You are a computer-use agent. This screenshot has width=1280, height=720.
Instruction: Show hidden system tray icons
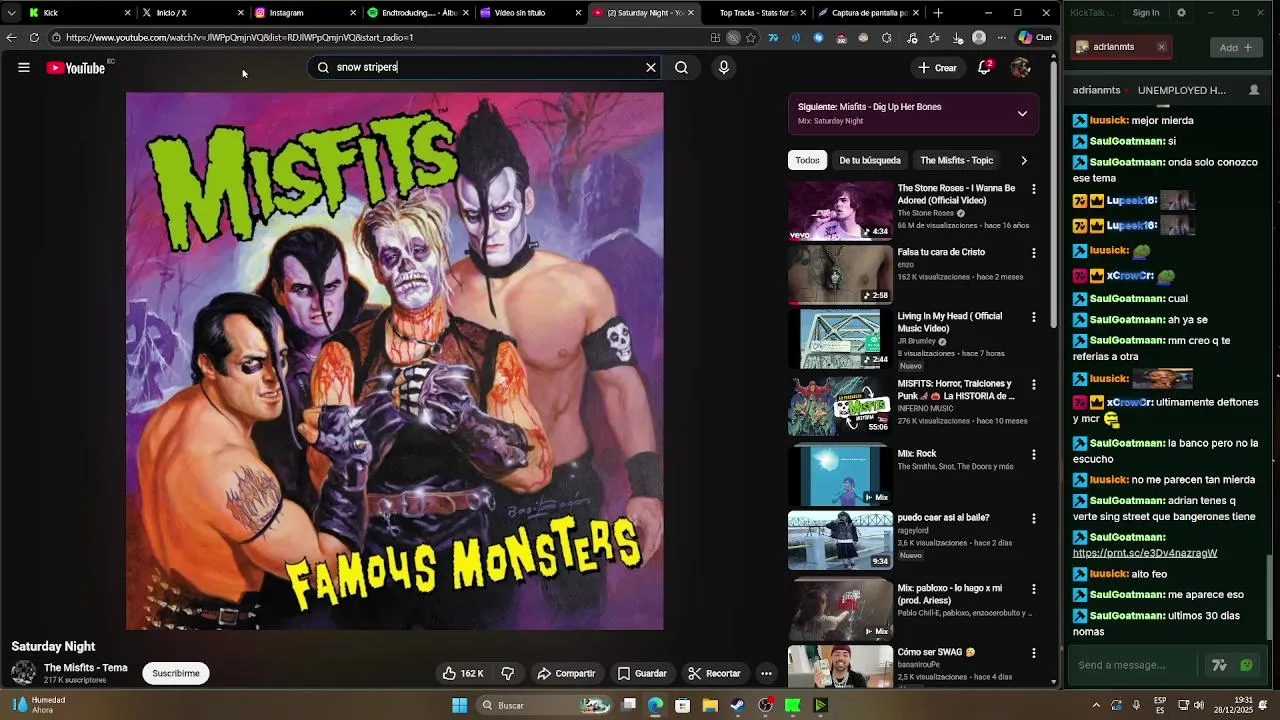(x=1096, y=705)
